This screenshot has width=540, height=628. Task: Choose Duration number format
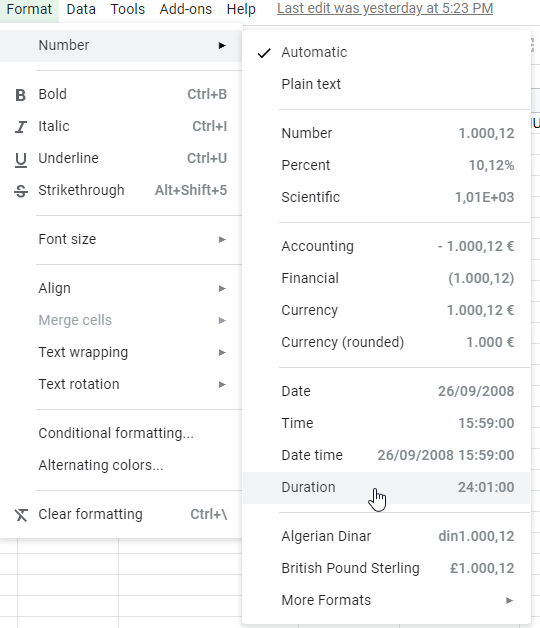point(387,487)
